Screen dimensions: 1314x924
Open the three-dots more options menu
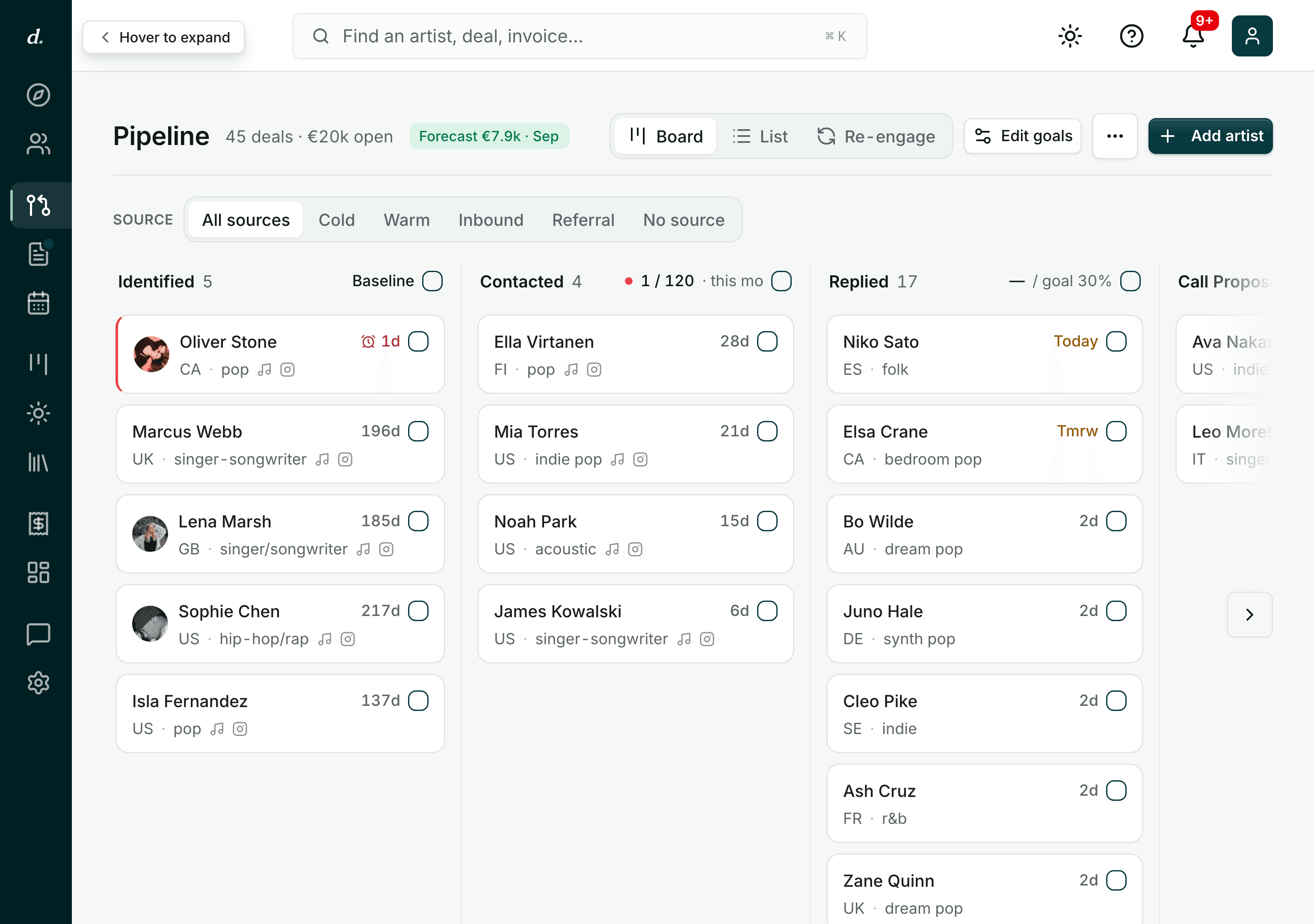(x=1114, y=136)
